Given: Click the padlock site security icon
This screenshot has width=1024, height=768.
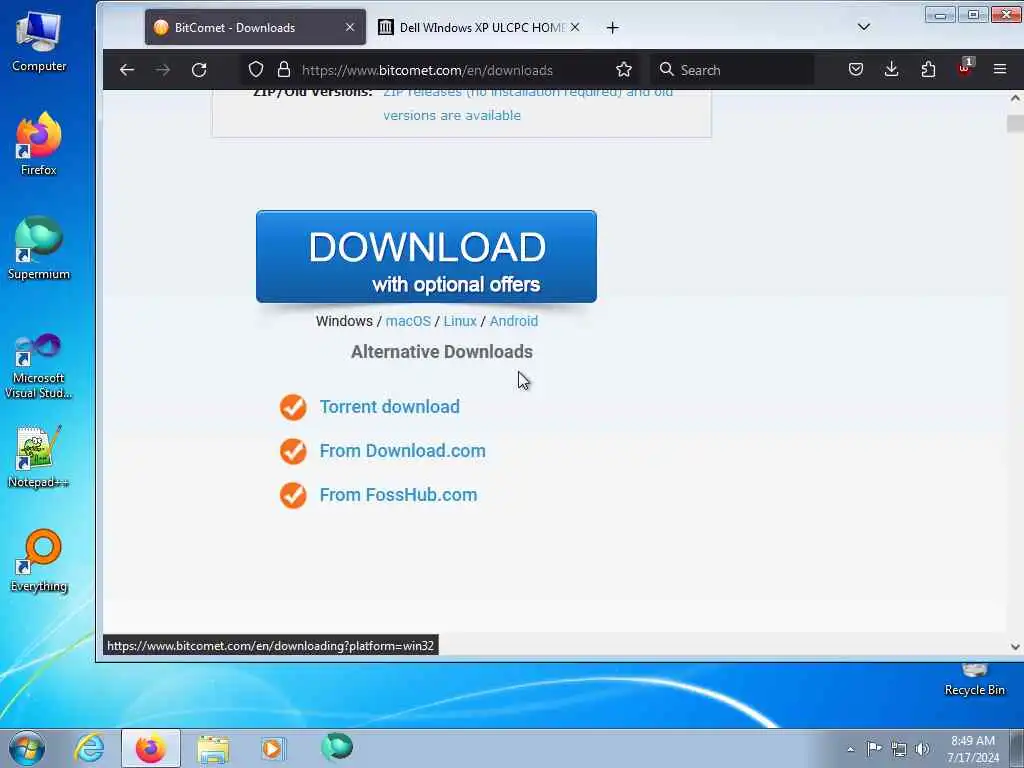Looking at the screenshot, I should [283, 70].
